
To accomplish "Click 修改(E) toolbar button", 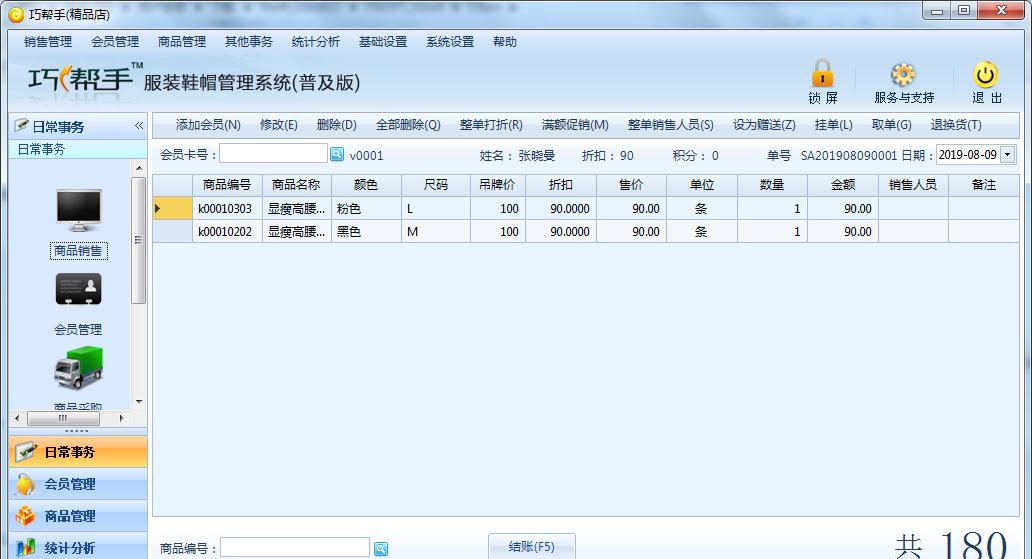I will point(278,124).
